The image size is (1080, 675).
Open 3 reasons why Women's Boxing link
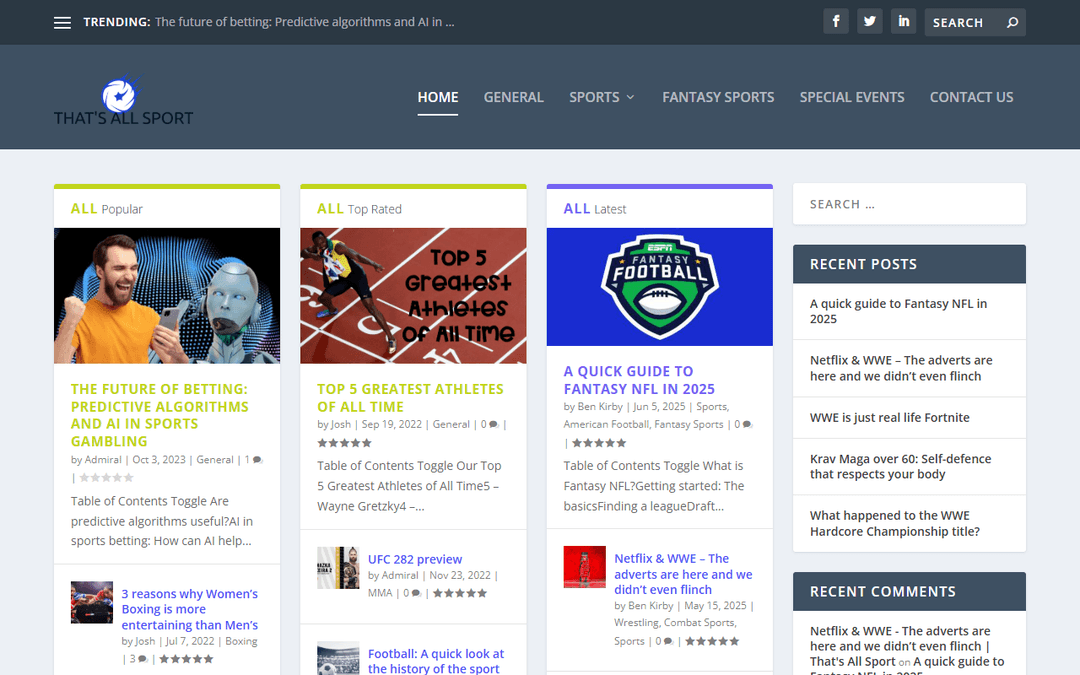189,610
